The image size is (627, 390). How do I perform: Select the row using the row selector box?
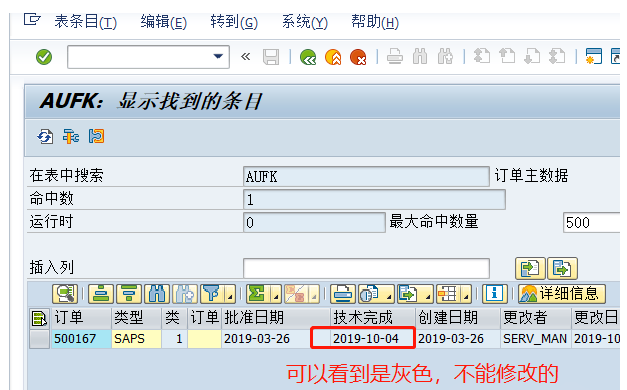coord(40,339)
